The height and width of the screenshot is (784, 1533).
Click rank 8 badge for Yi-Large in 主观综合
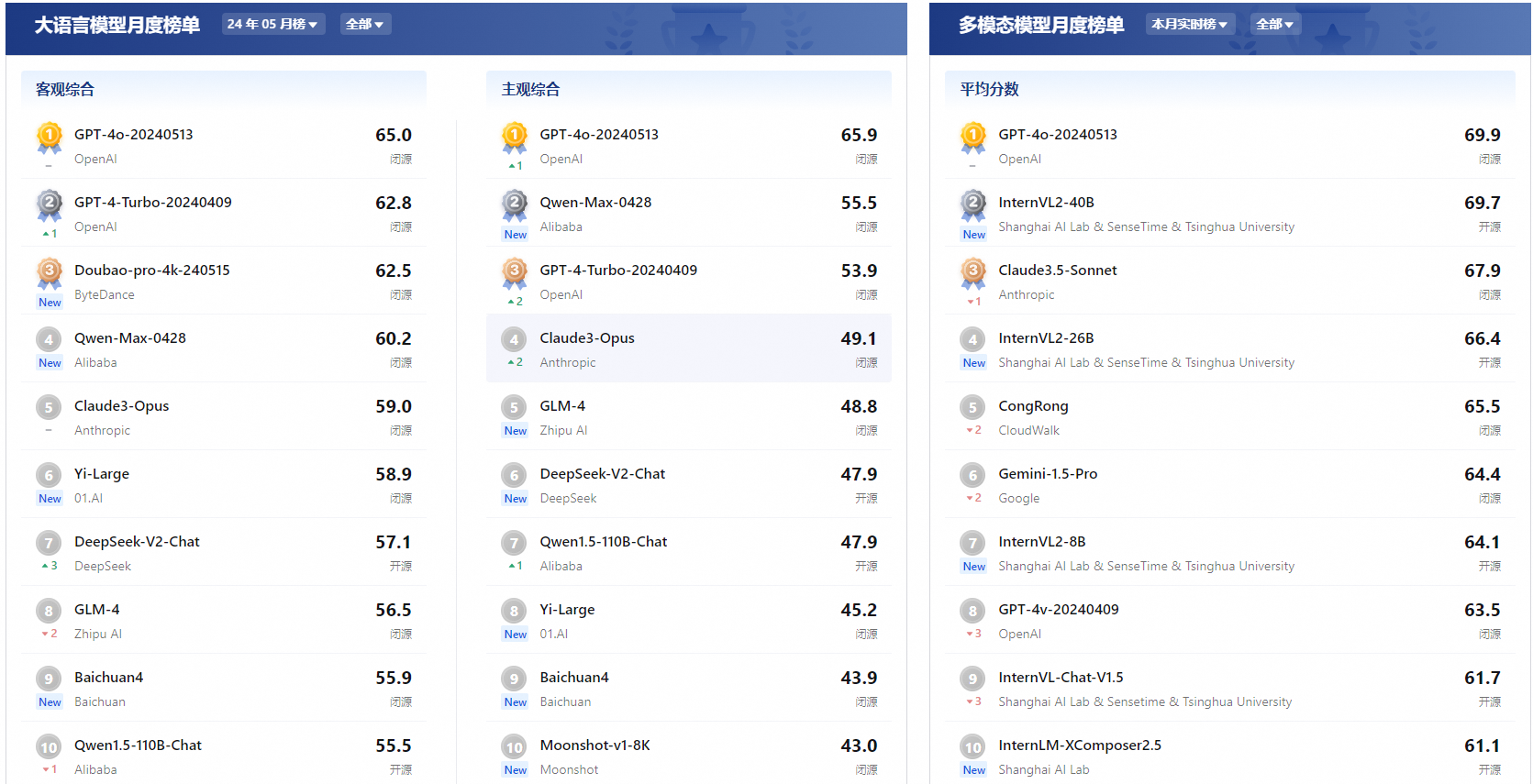[514, 611]
